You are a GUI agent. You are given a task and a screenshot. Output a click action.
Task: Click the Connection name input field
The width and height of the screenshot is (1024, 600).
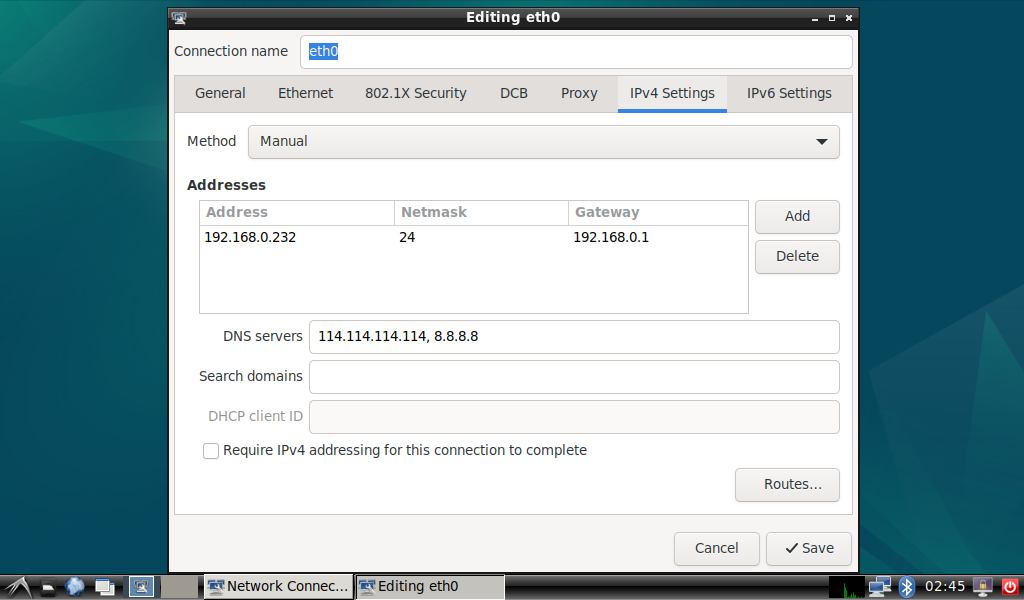click(x=576, y=52)
